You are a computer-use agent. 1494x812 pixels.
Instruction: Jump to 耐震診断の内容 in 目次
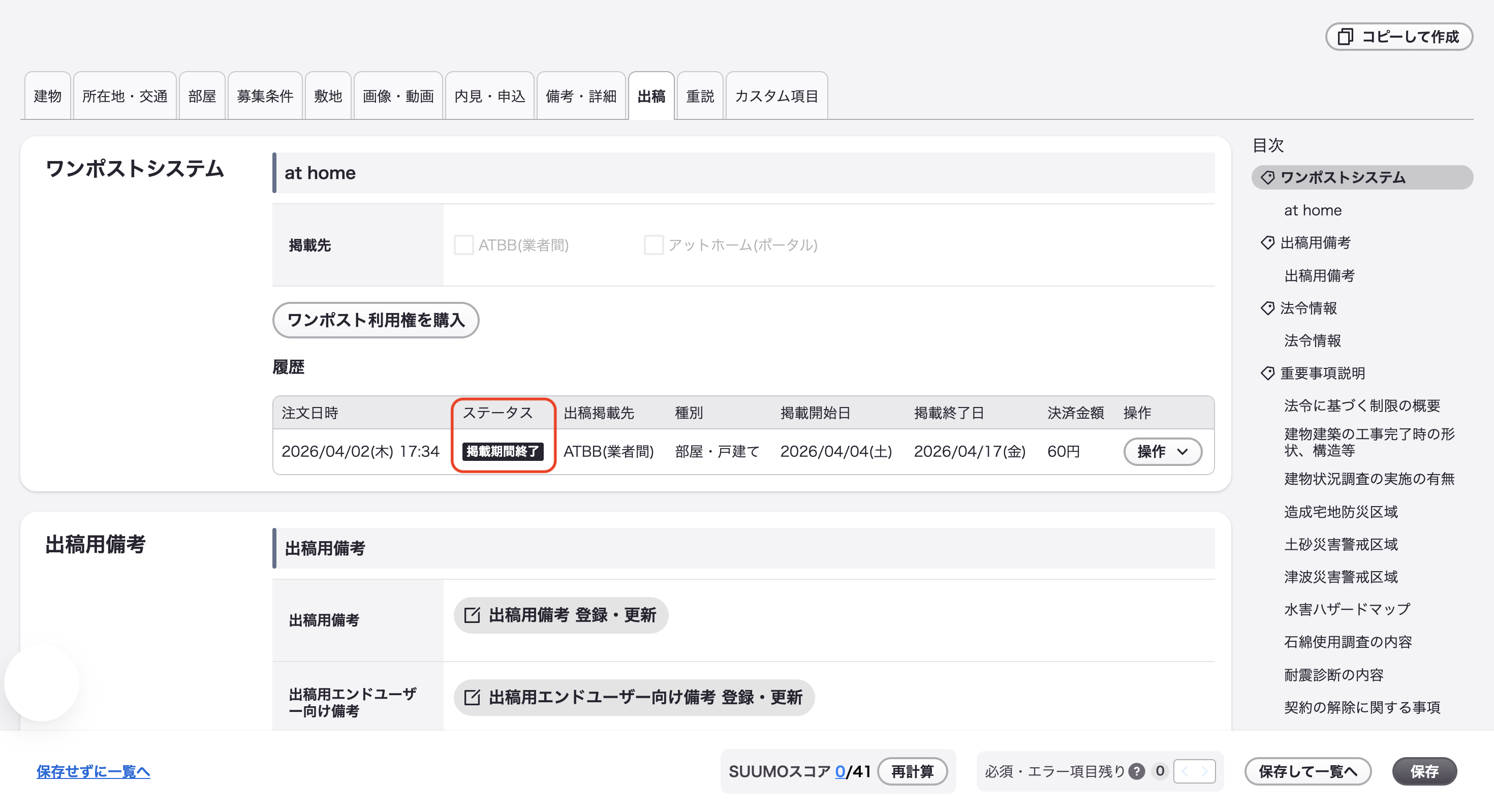click(1333, 674)
